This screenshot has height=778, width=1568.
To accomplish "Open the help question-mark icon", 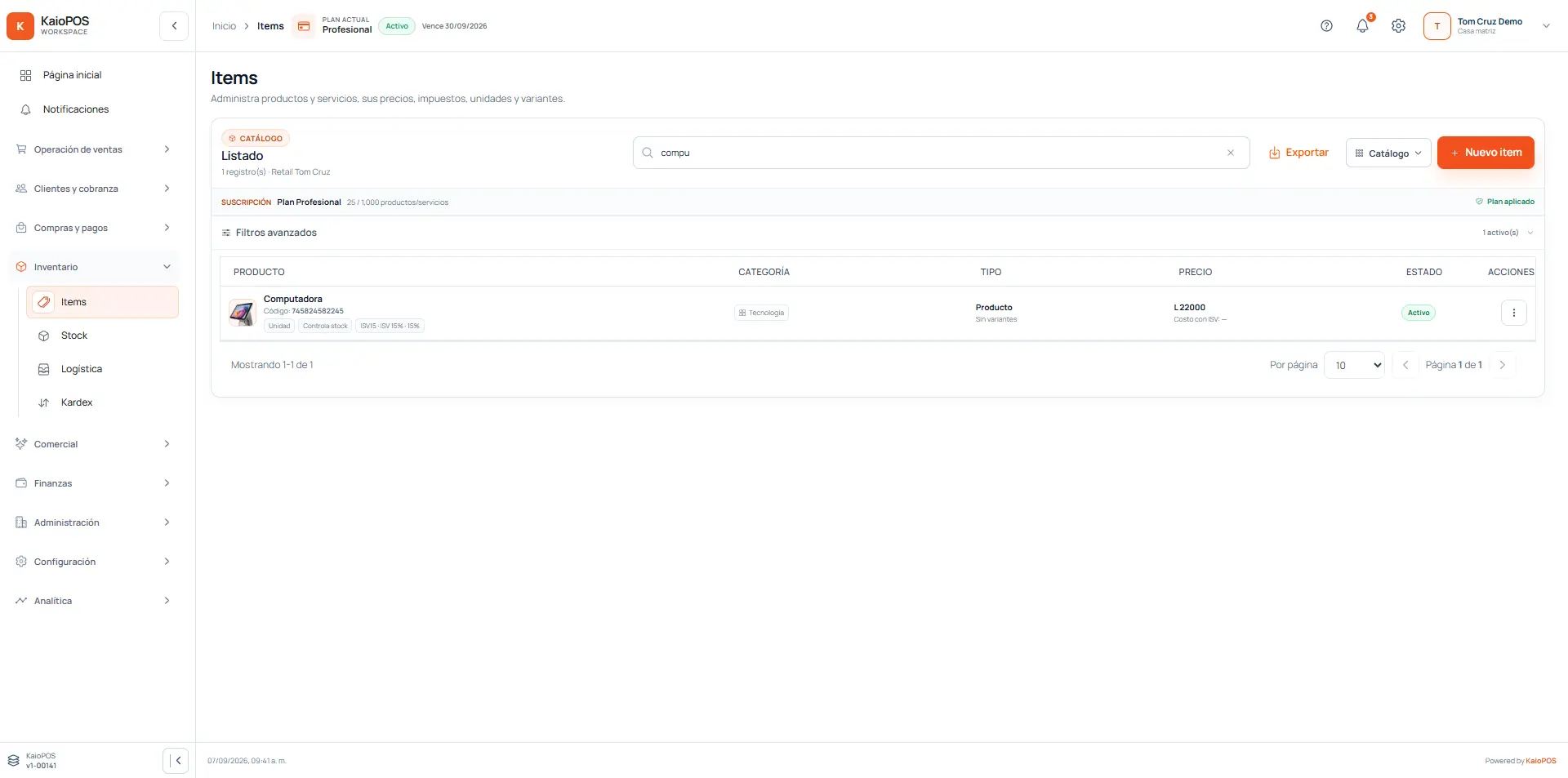I will coord(1326,26).
